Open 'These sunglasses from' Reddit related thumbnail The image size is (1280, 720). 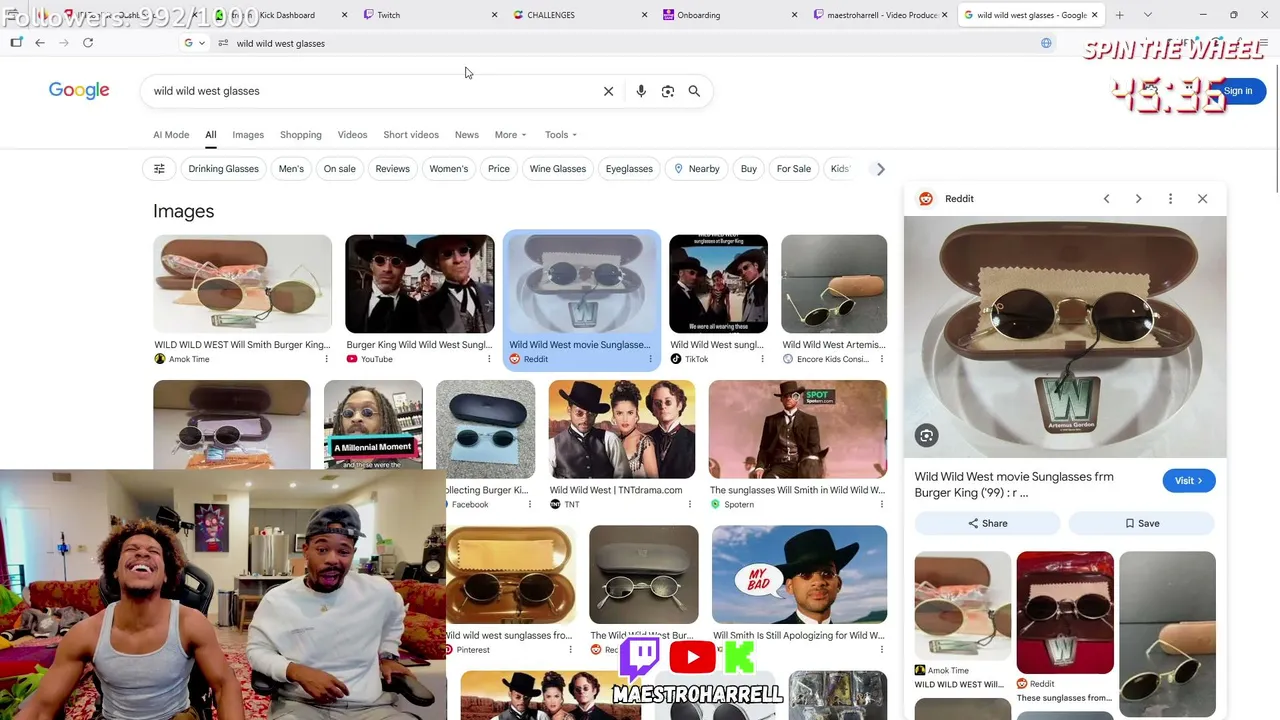tap(1065, 613)
